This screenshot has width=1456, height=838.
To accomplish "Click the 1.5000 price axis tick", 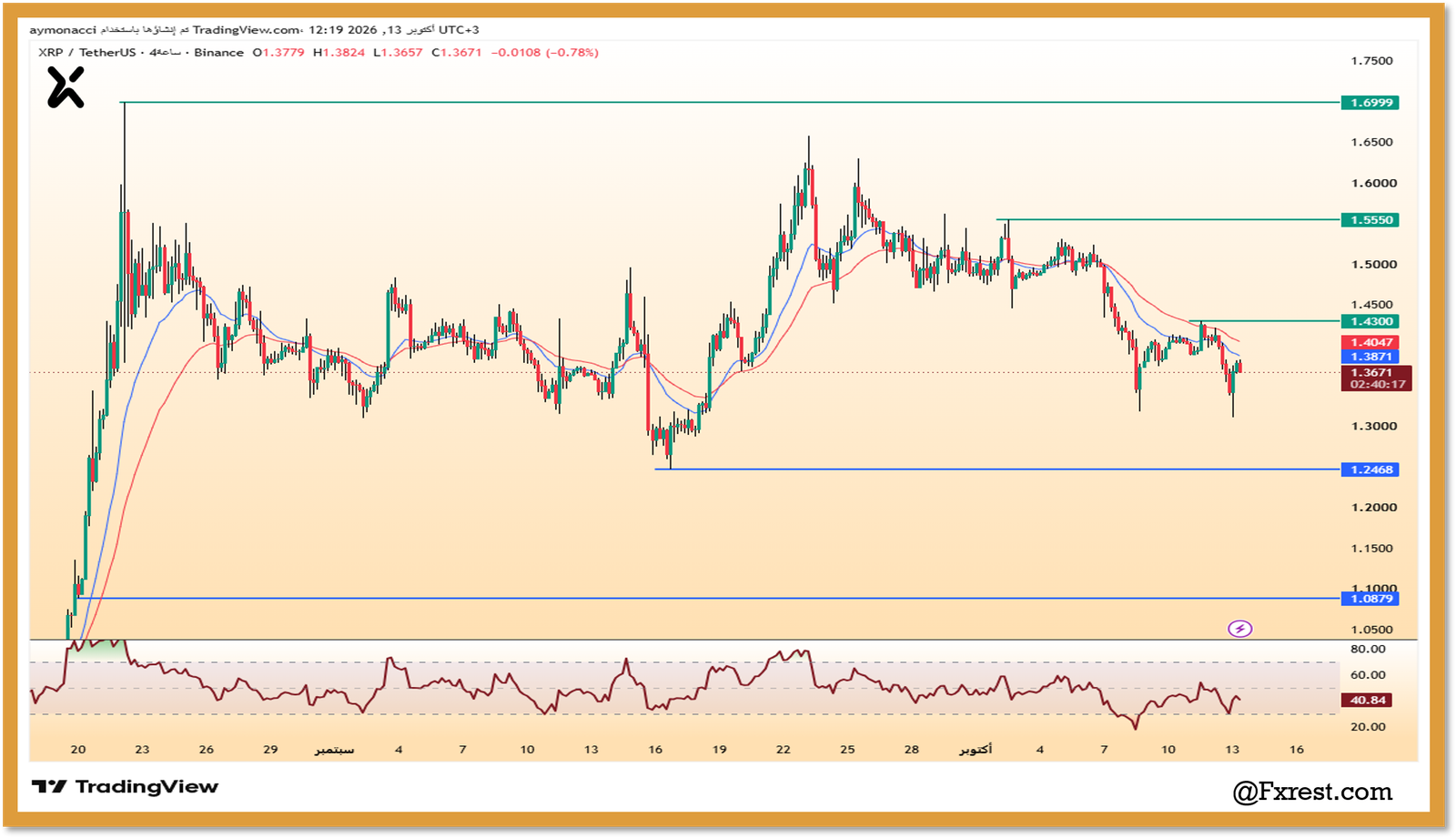I will pyautogui.click(x=1373, y=265).
